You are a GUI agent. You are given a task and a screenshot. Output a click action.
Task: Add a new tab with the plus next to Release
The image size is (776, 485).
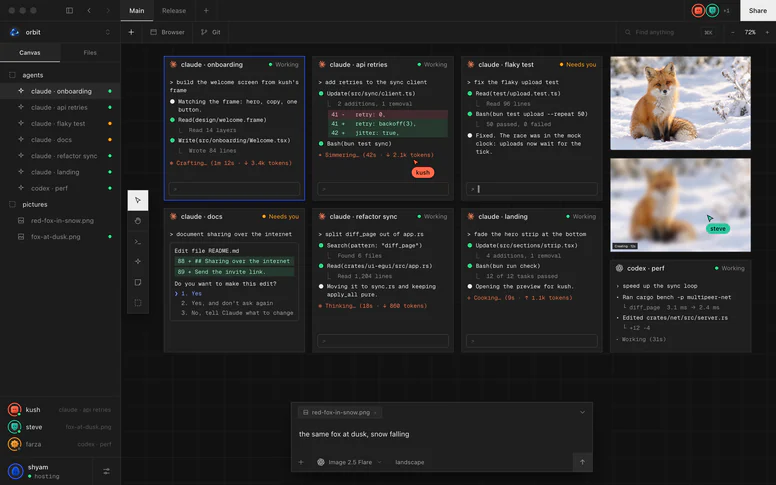[x=206, y=10]
